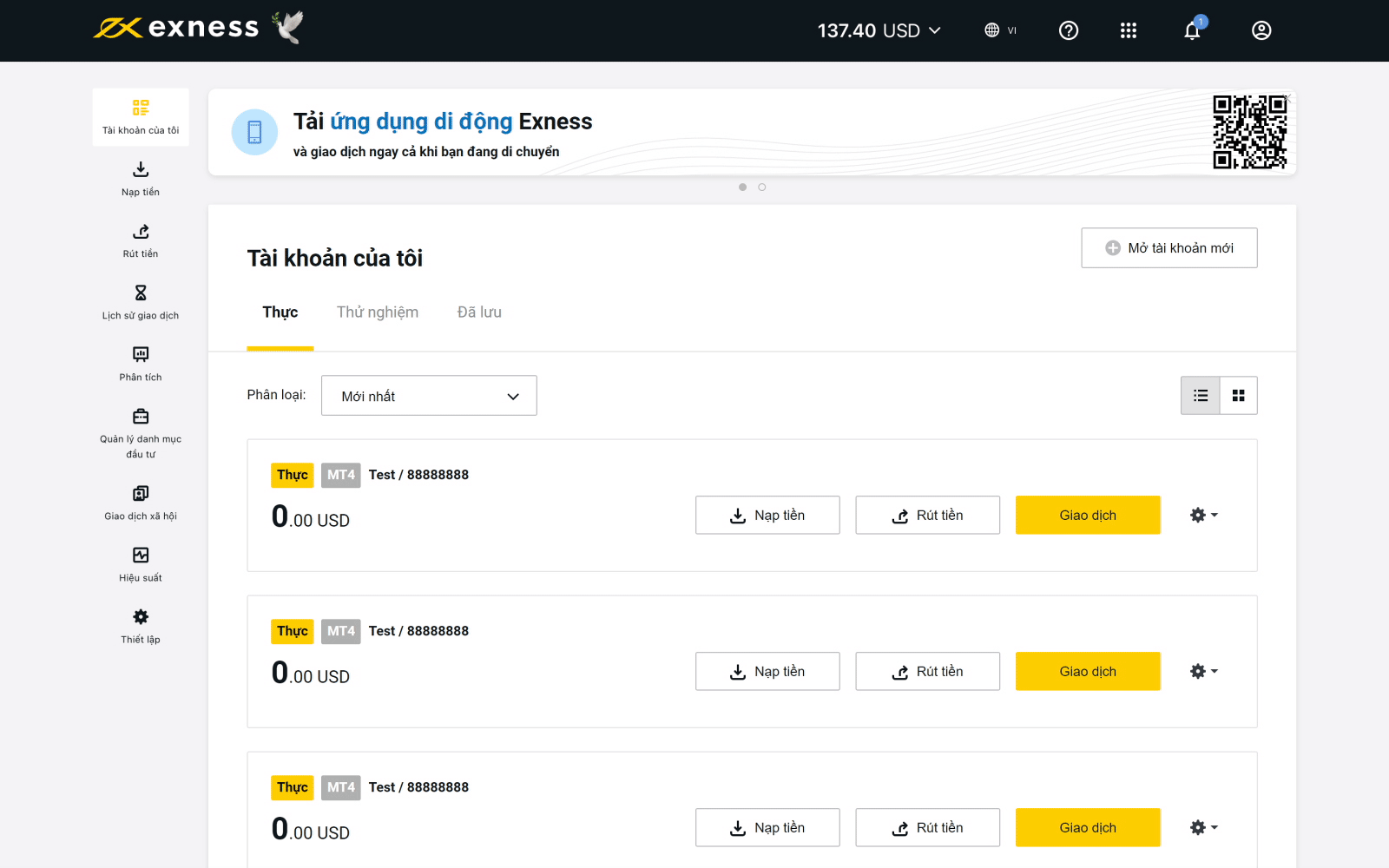Switch to grid view layout
The height and width of the screenshot is (868, 1389).
[x=1239, y=396]
